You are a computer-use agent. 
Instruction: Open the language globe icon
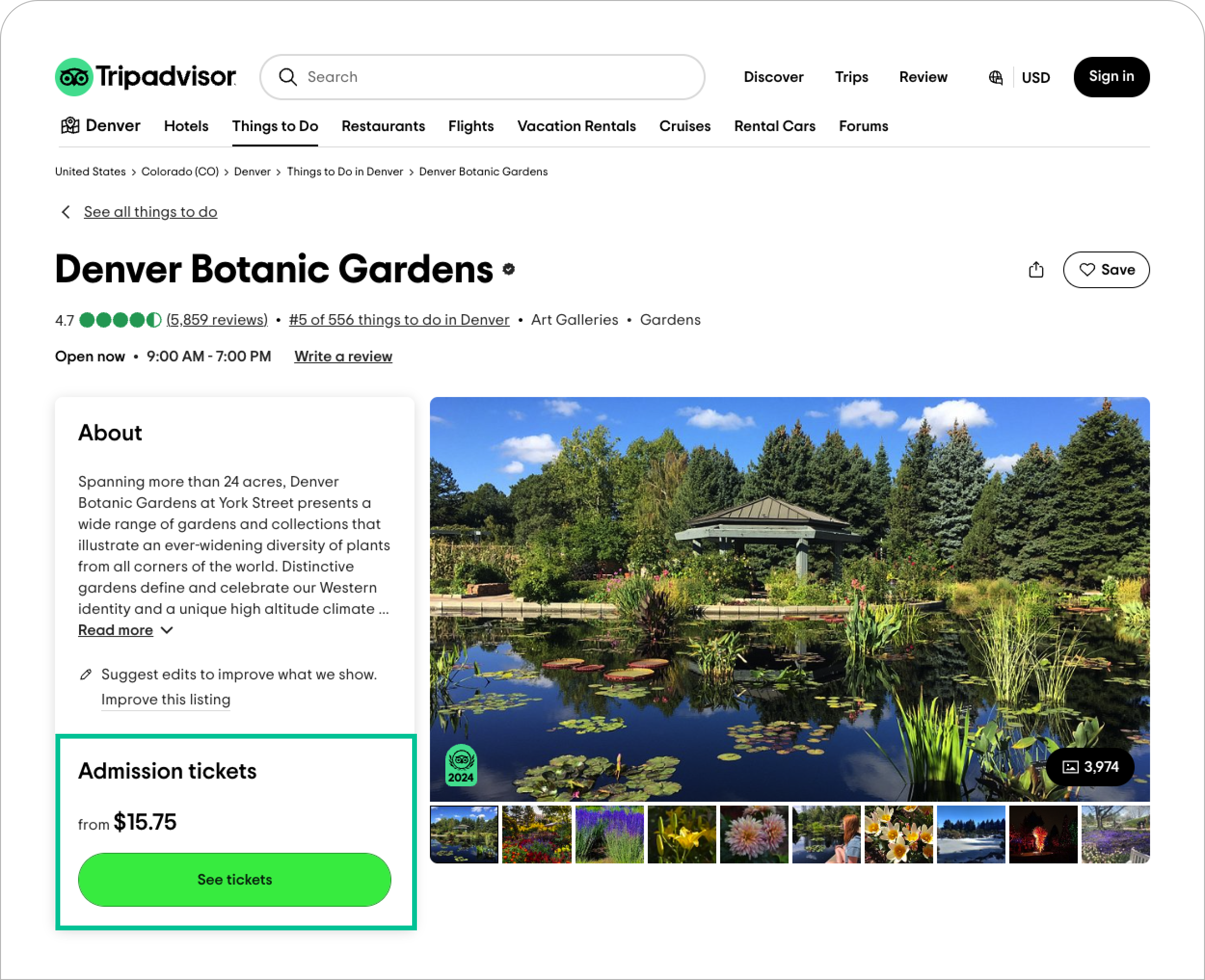pyautogui.click(x=995, y=78)
